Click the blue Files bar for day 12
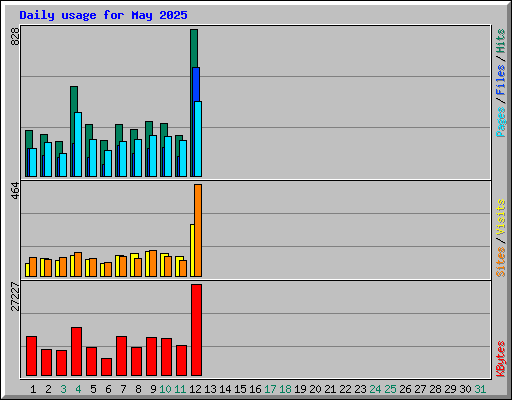Viewport: 512px width, 400px height. (x=196, y=84)
